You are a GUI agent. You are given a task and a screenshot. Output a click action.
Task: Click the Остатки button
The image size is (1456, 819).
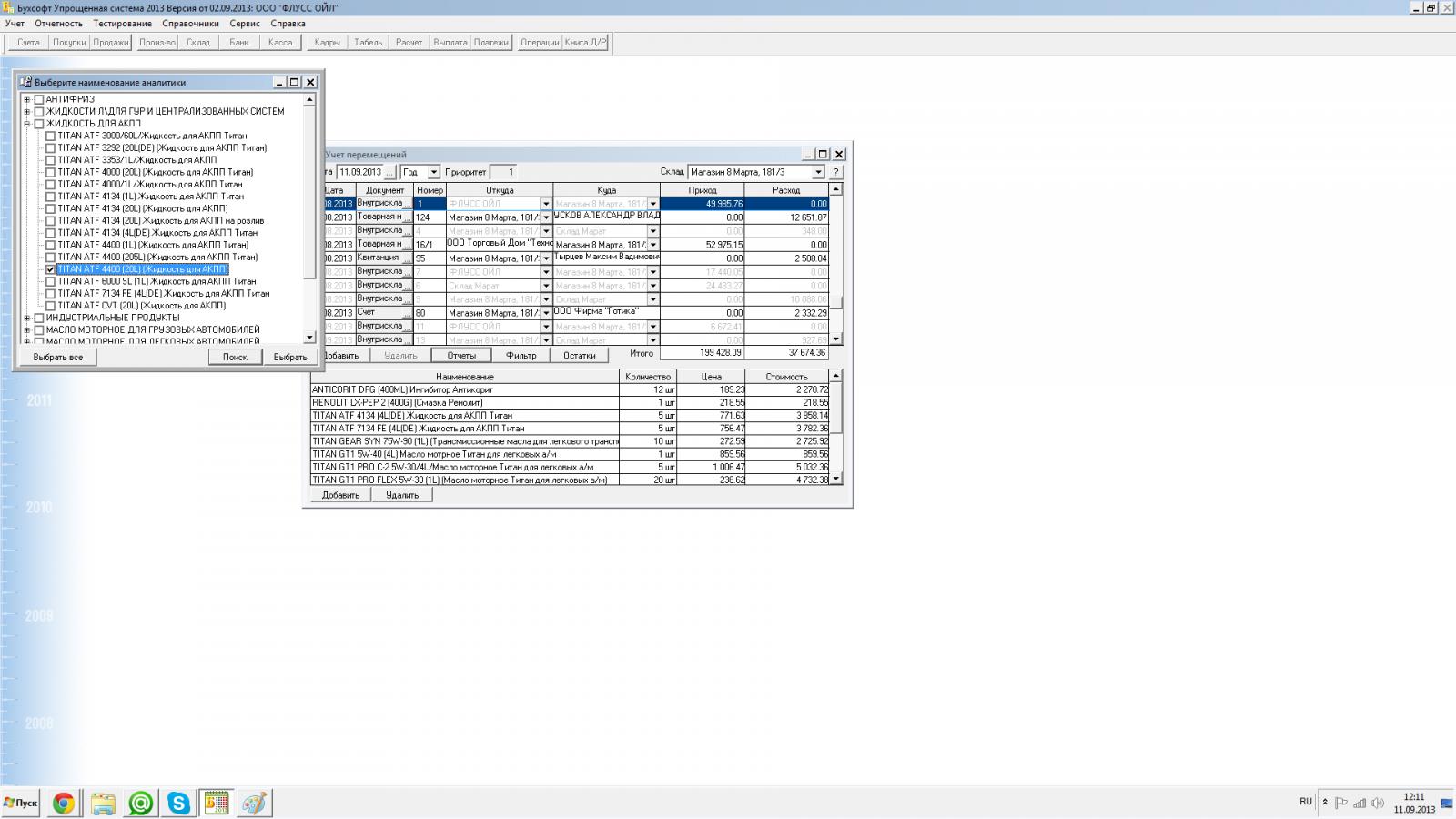[579, 356]
